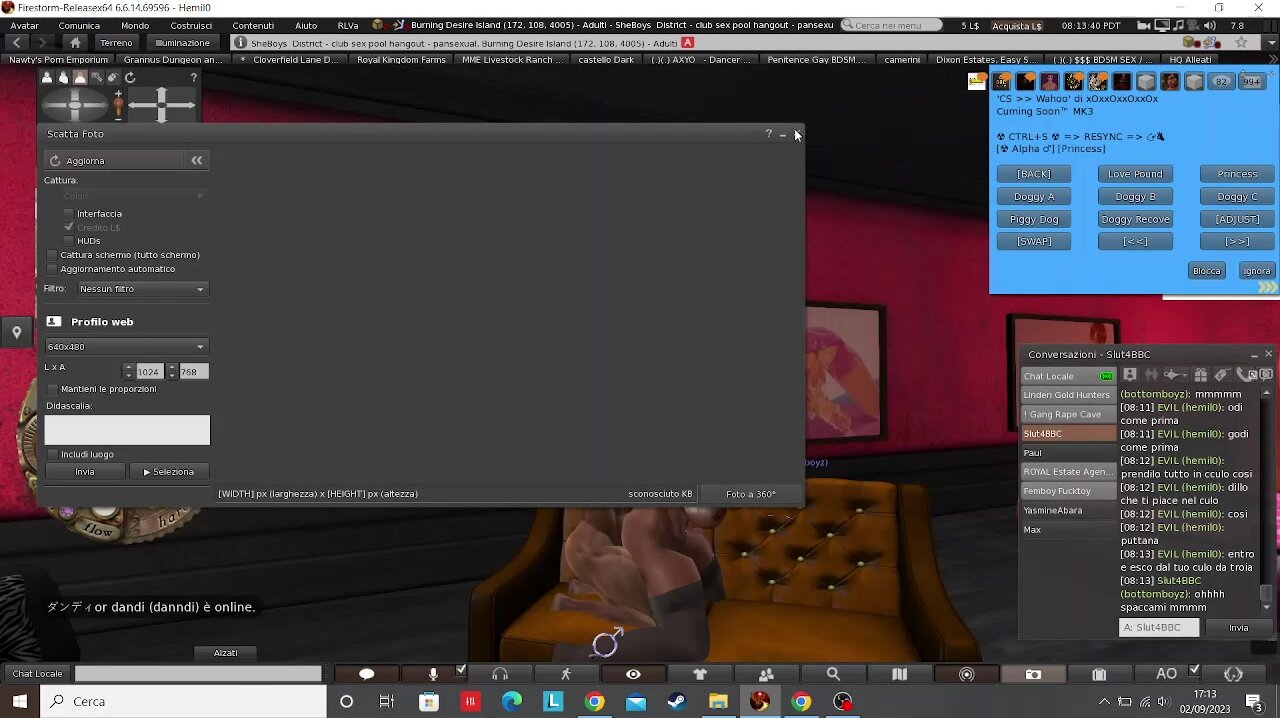Open the Filtro dropdown showing Nessun filtro
The image size is (1280, 718).
pos(141,289)
